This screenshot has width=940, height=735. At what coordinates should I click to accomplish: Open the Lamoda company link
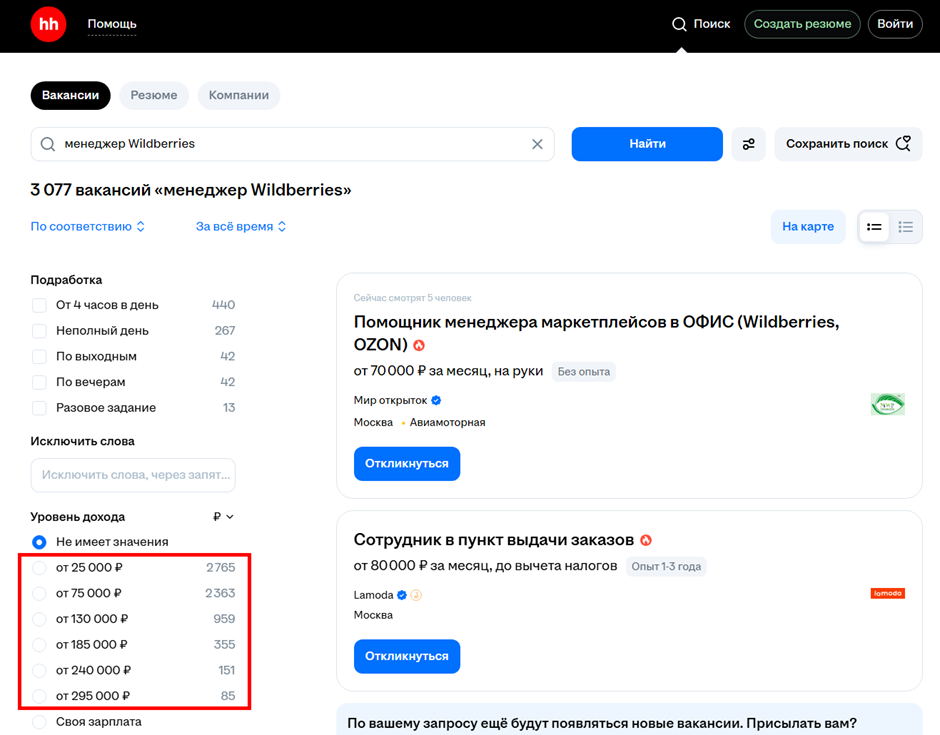click(373, 595)
